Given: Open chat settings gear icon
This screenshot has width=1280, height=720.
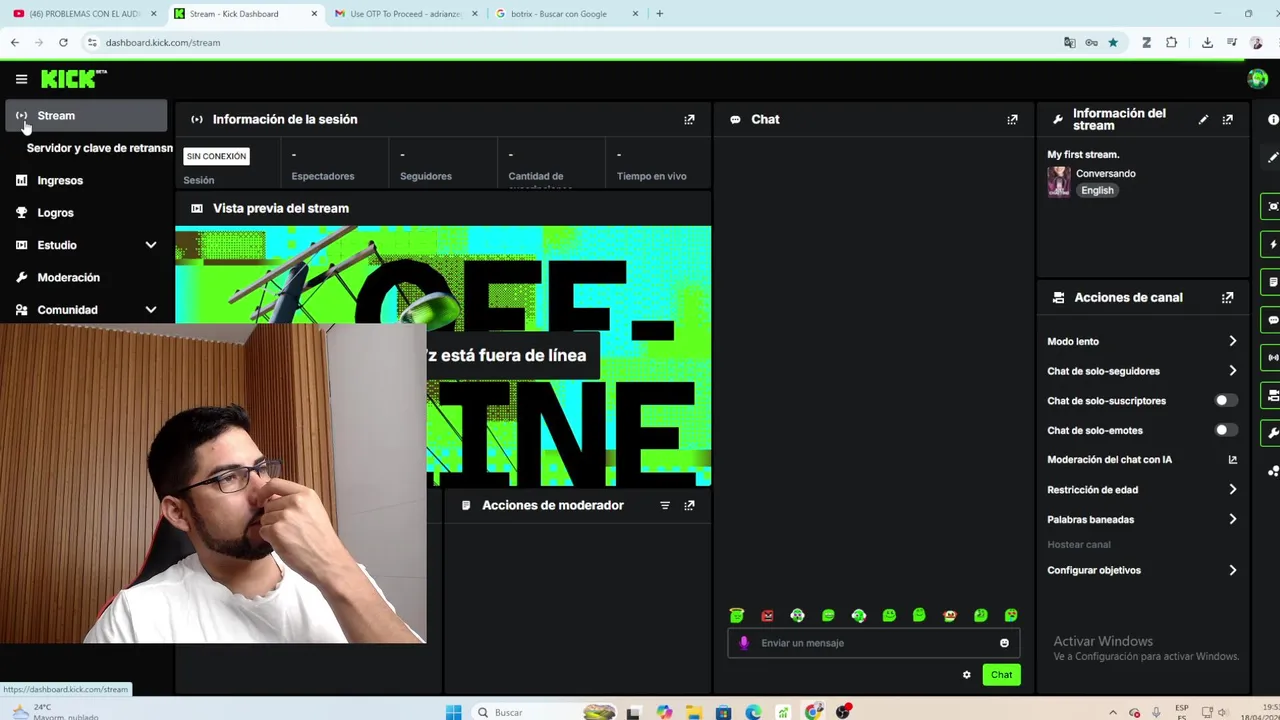Looking at the screenshot, I should click(x=966, y=675).
